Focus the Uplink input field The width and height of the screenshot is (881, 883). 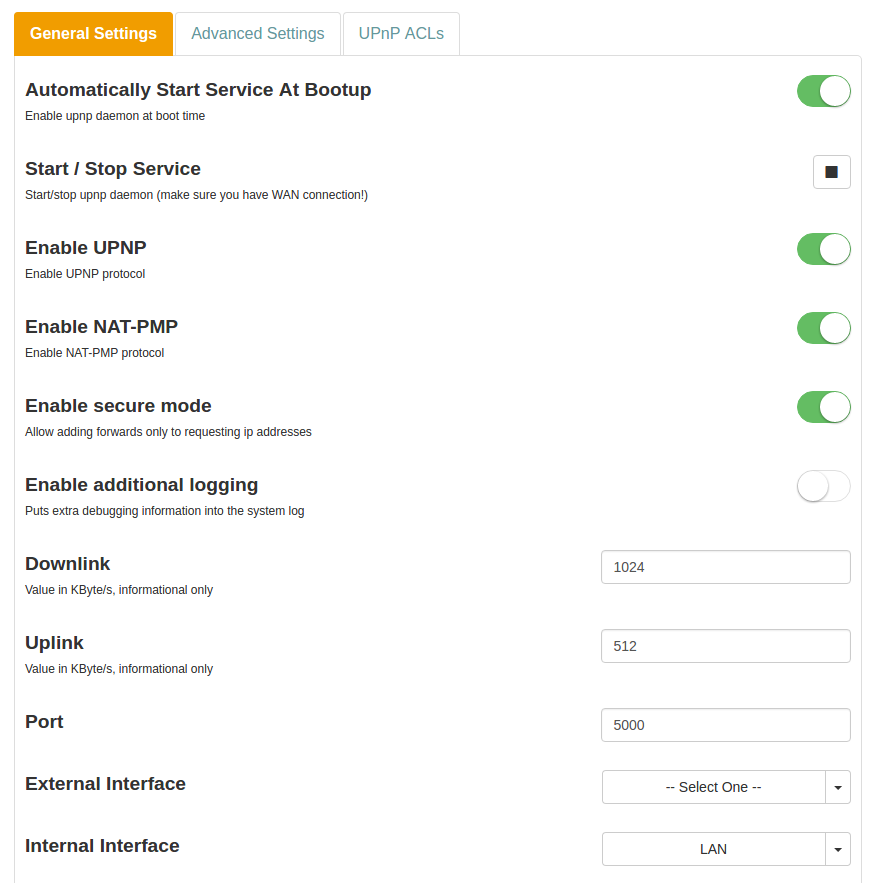tap(725, 646)
